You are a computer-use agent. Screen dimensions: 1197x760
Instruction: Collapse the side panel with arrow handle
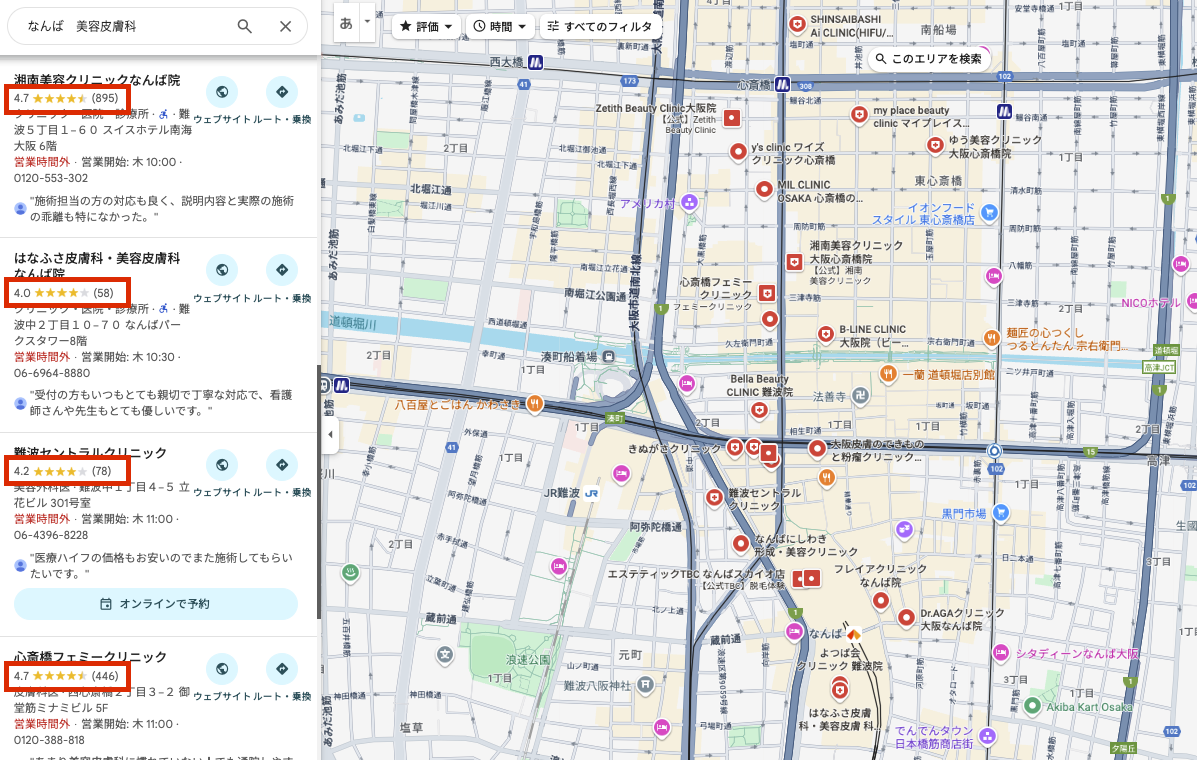(330, 434)
